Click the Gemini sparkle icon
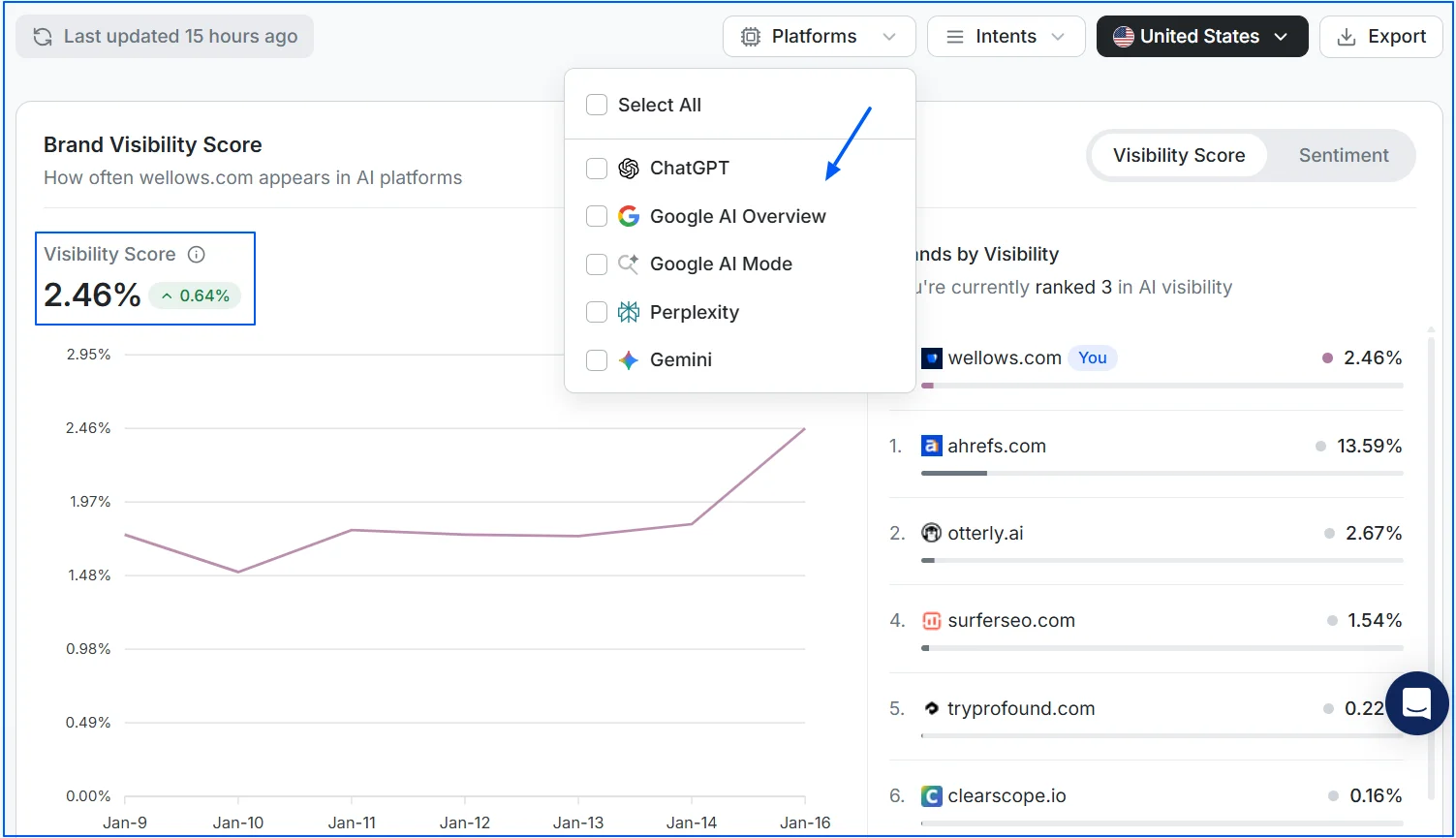The image size is (1456, 838). pyautogui.click(x=629, y=360)
